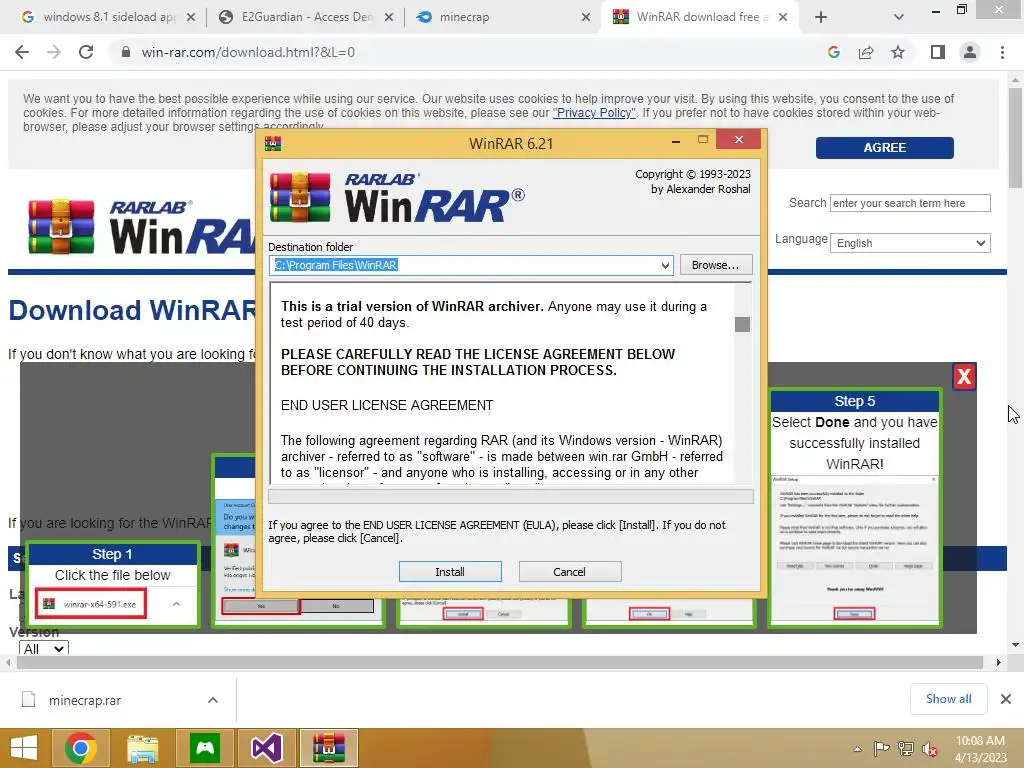This screenshot has width=1024, height=768.
Task: Expand minecrap.rar download options chevron
Action: (x=213, y=700)
